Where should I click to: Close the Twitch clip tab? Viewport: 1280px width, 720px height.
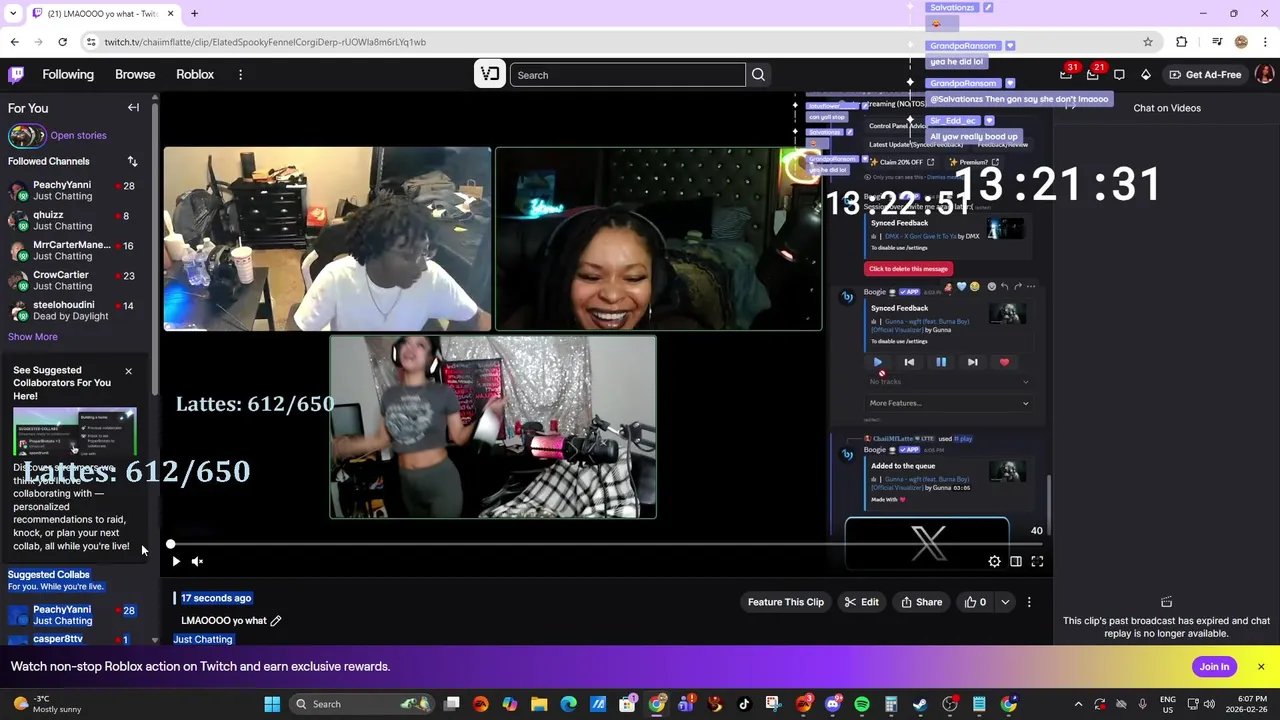tap(170, 13)
